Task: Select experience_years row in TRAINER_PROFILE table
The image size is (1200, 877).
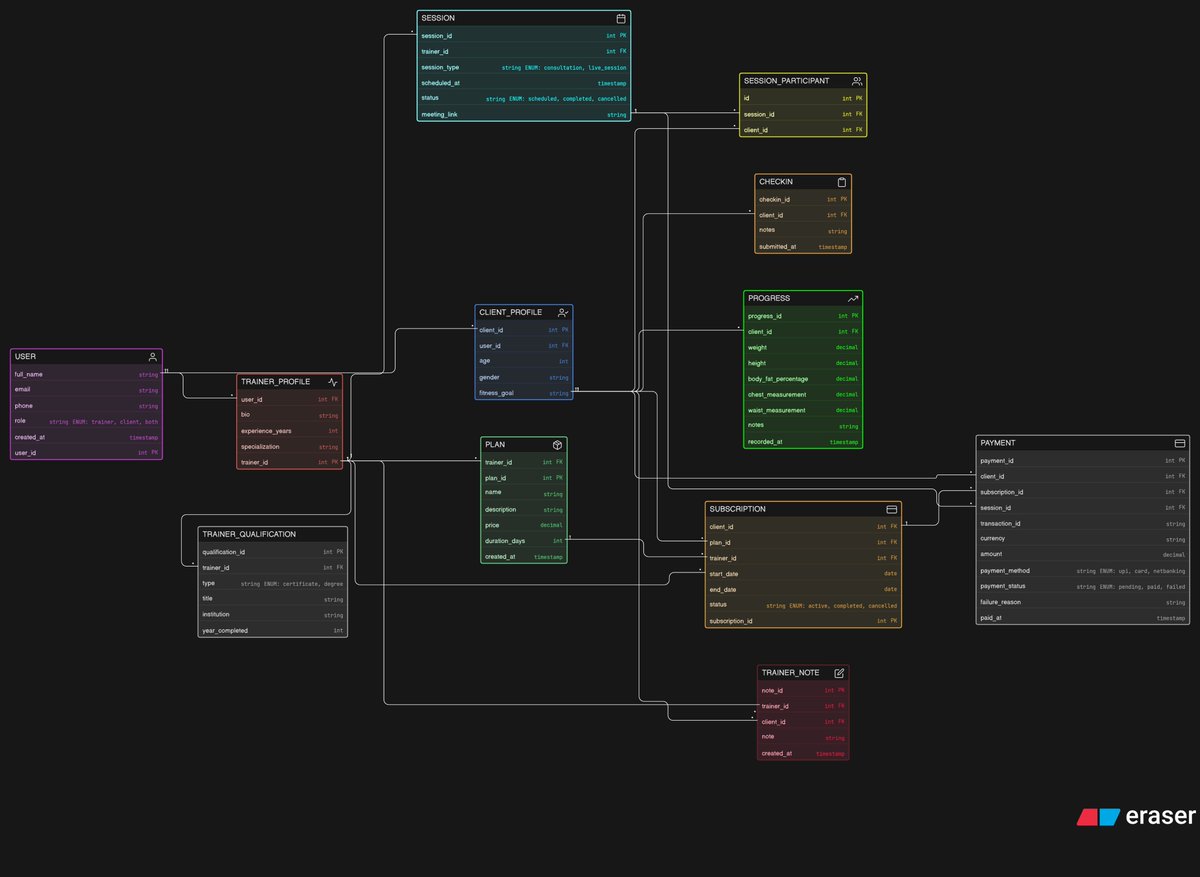Action: pyautogui.click(x=290, y=430)
